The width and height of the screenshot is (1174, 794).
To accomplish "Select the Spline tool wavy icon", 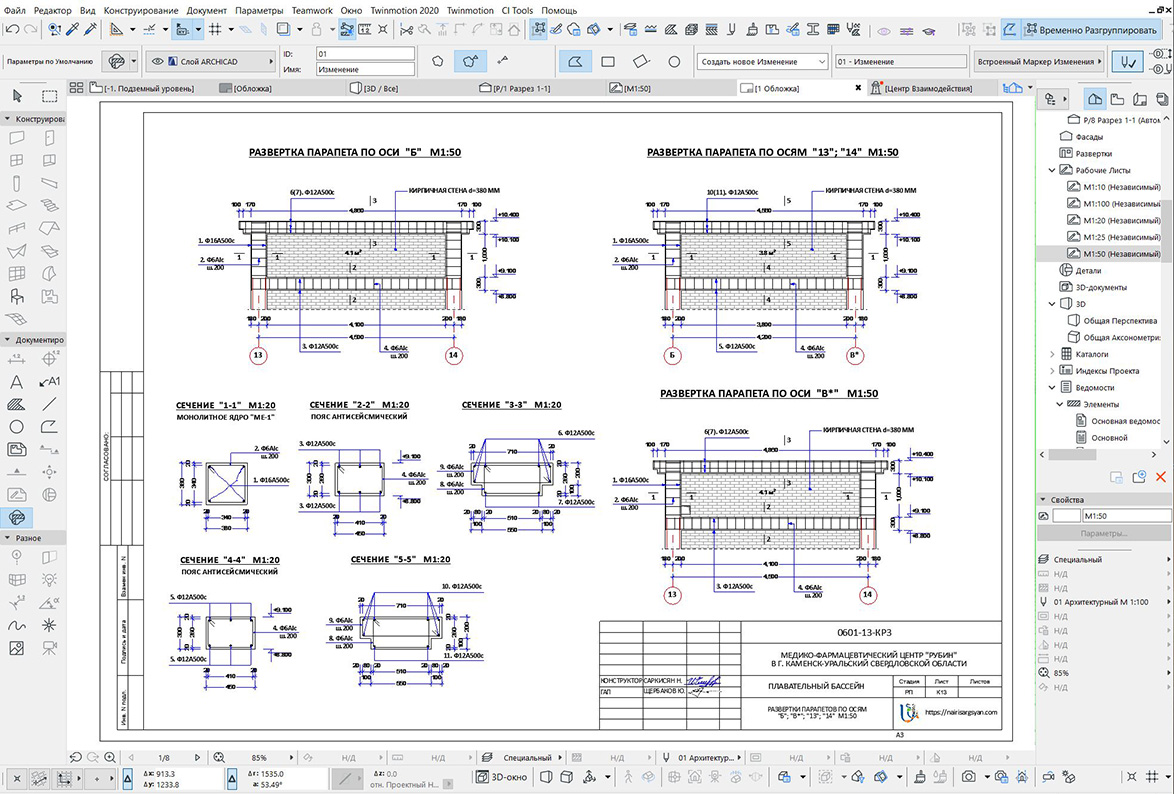I will (x=16, y=625).
